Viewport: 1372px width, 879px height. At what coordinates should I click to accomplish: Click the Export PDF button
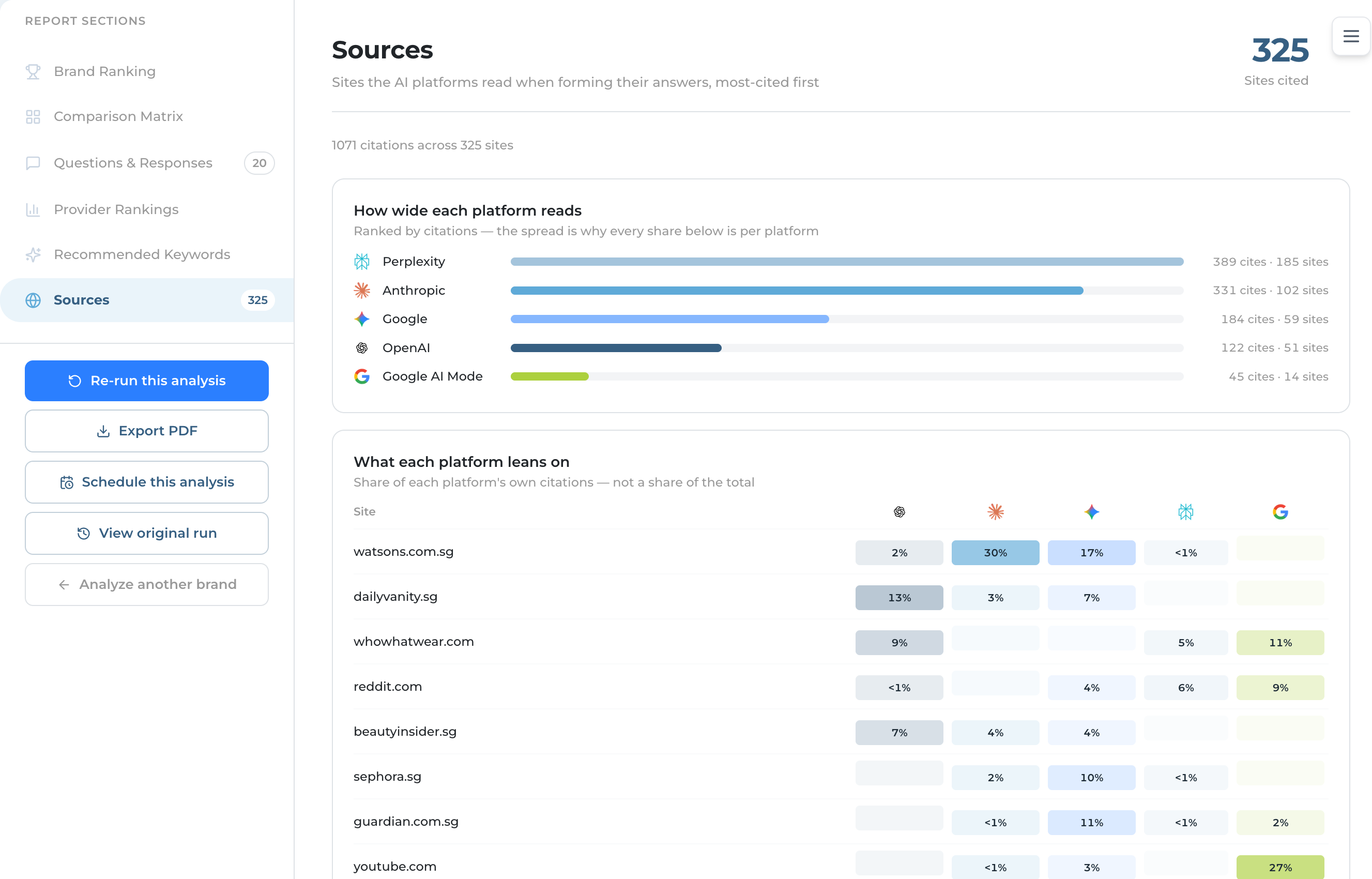(147, 432)
